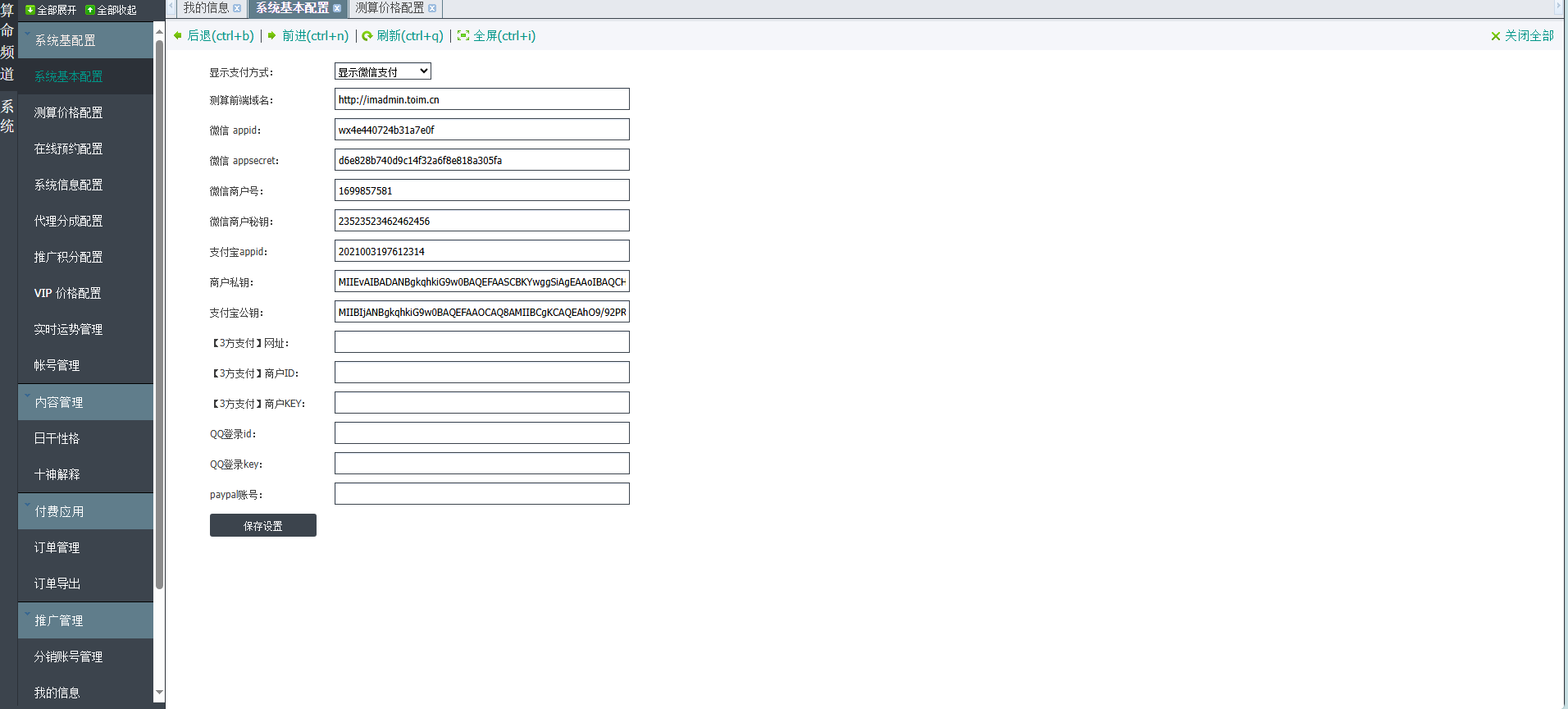Switch to the 我的信息 tab
The height and width of the screenshot is (709, 1568).
[x=206, y=8]
